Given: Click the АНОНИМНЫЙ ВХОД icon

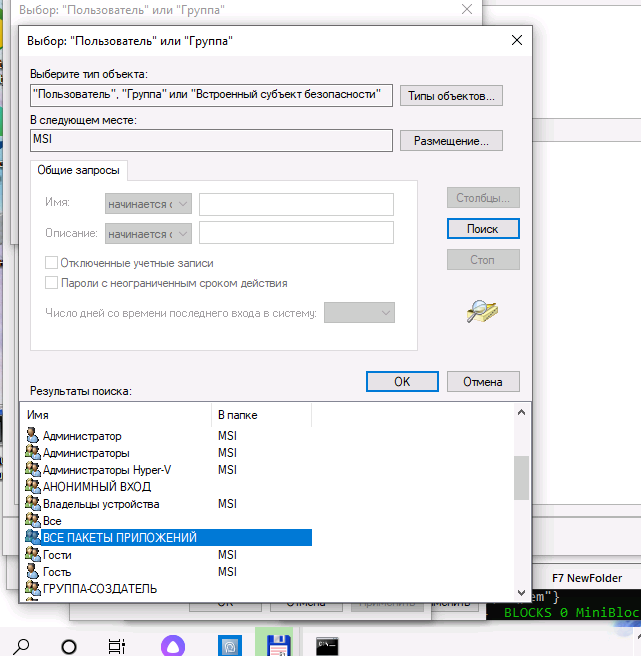Looking at the screenshot, I should pos(33,487).
